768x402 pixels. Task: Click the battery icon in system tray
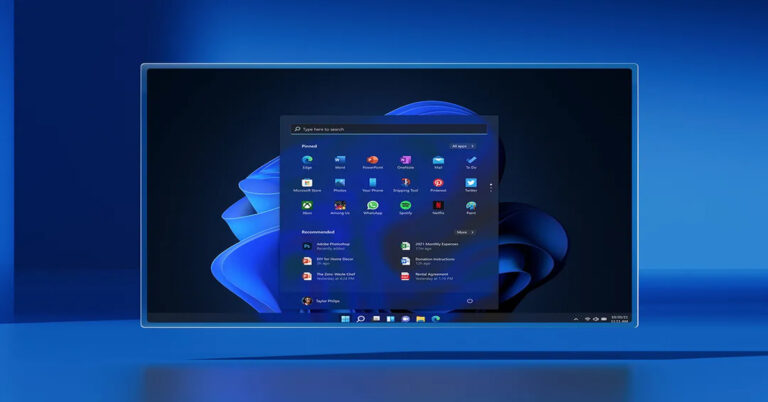(x=604, y=319)
